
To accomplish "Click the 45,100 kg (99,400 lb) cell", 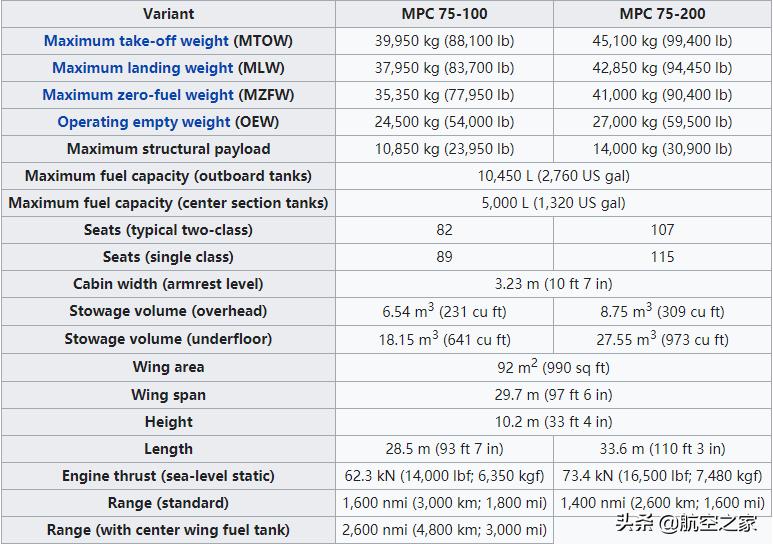I will [662, 41].
